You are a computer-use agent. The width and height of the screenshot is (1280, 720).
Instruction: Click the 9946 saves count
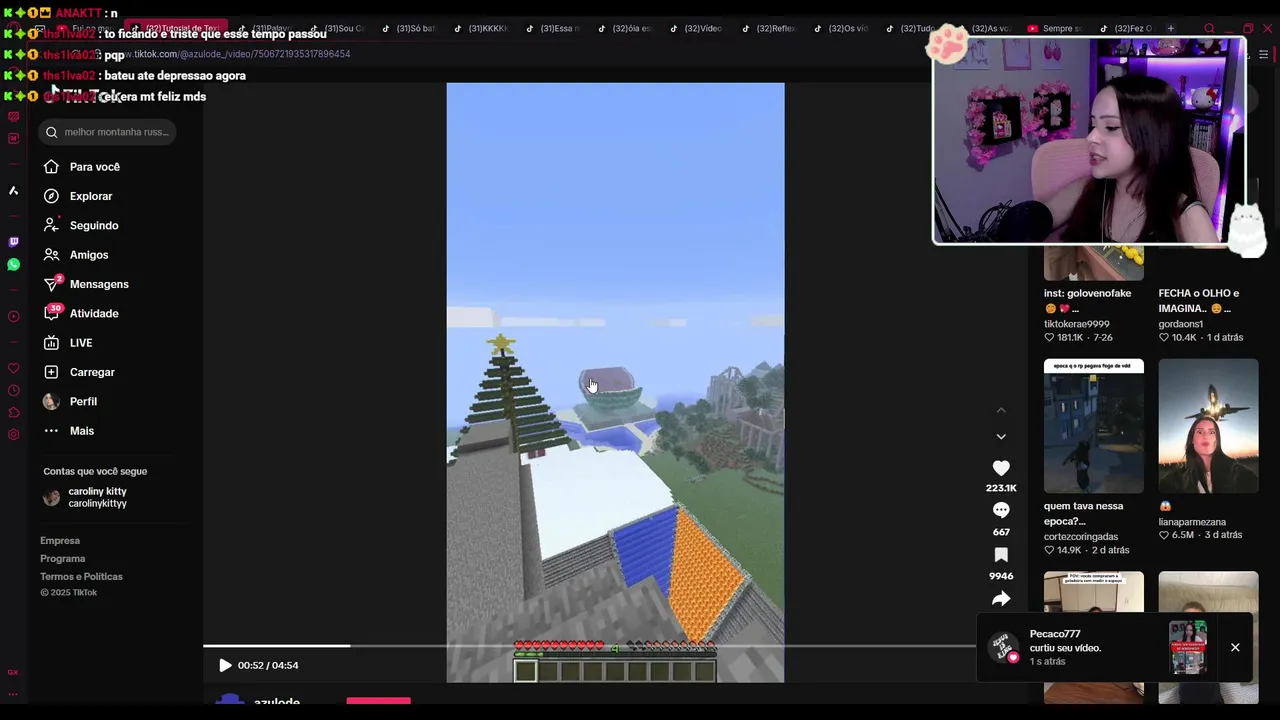(x=1001, y=576)
